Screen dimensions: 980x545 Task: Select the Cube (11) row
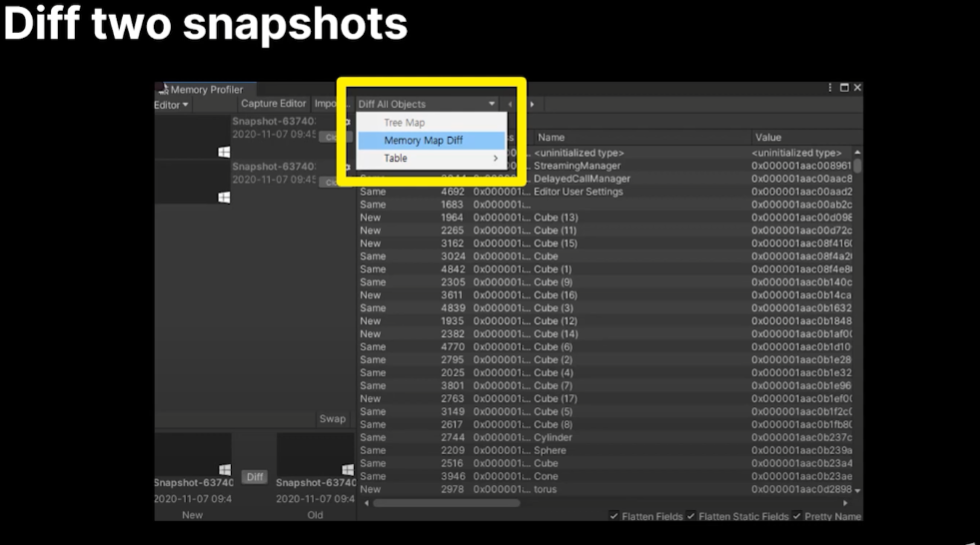(x=605, y=230)
